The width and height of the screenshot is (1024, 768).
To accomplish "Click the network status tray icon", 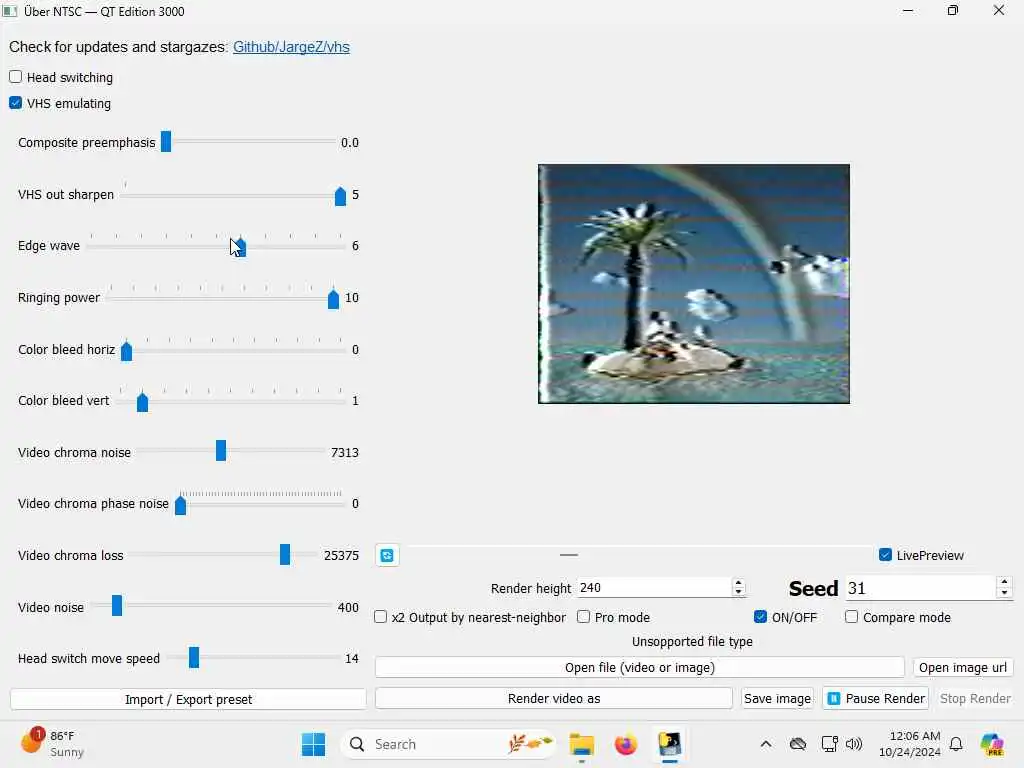I will (829, 744).
